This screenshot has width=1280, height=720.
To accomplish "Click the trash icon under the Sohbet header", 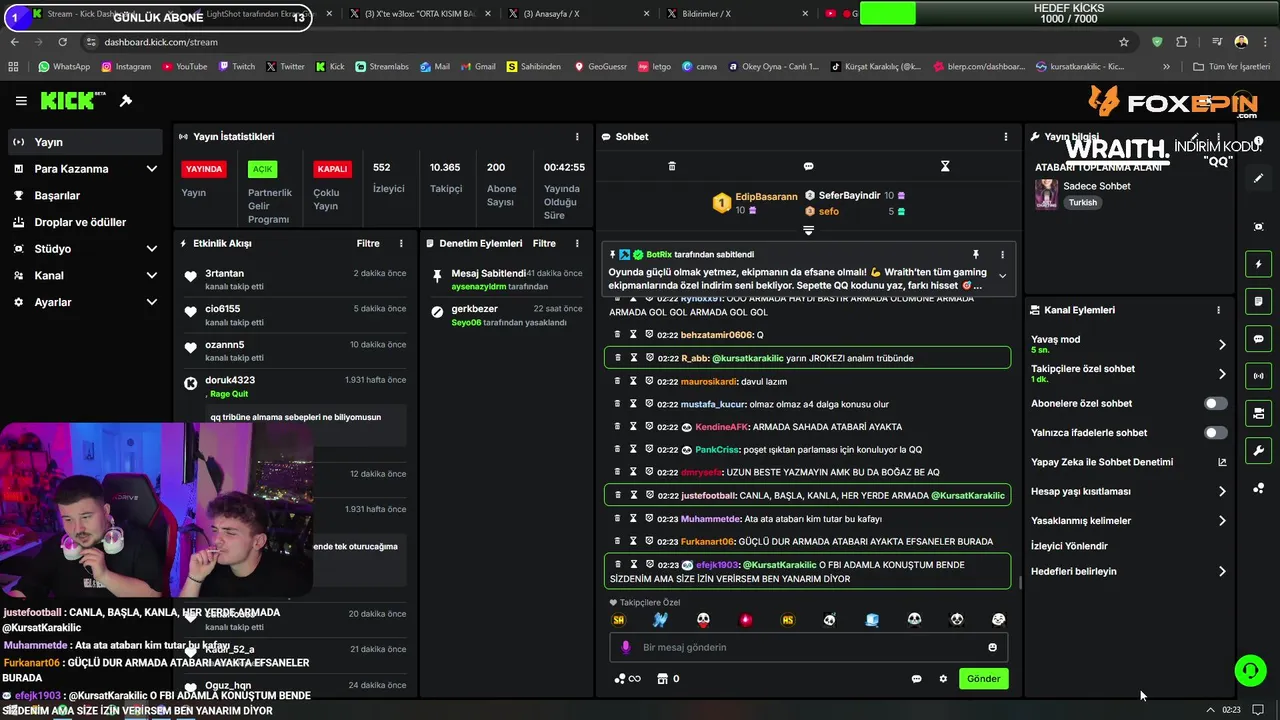I will click(x=672, y=166).
